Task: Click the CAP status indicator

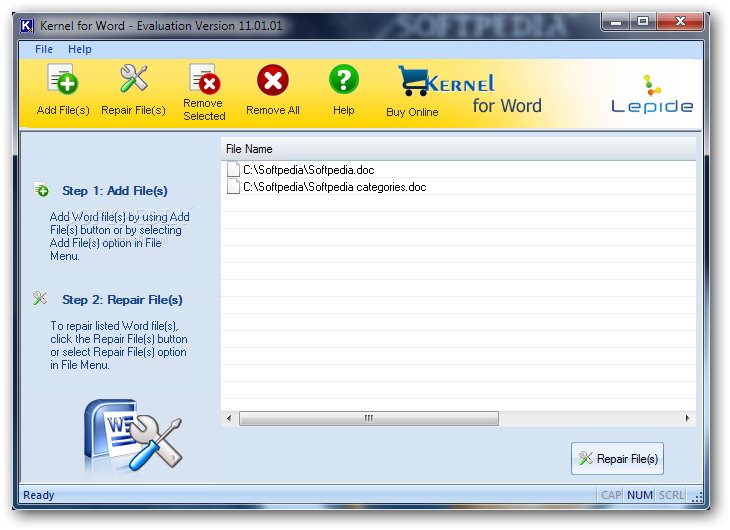Action: [x=611, y=495]
